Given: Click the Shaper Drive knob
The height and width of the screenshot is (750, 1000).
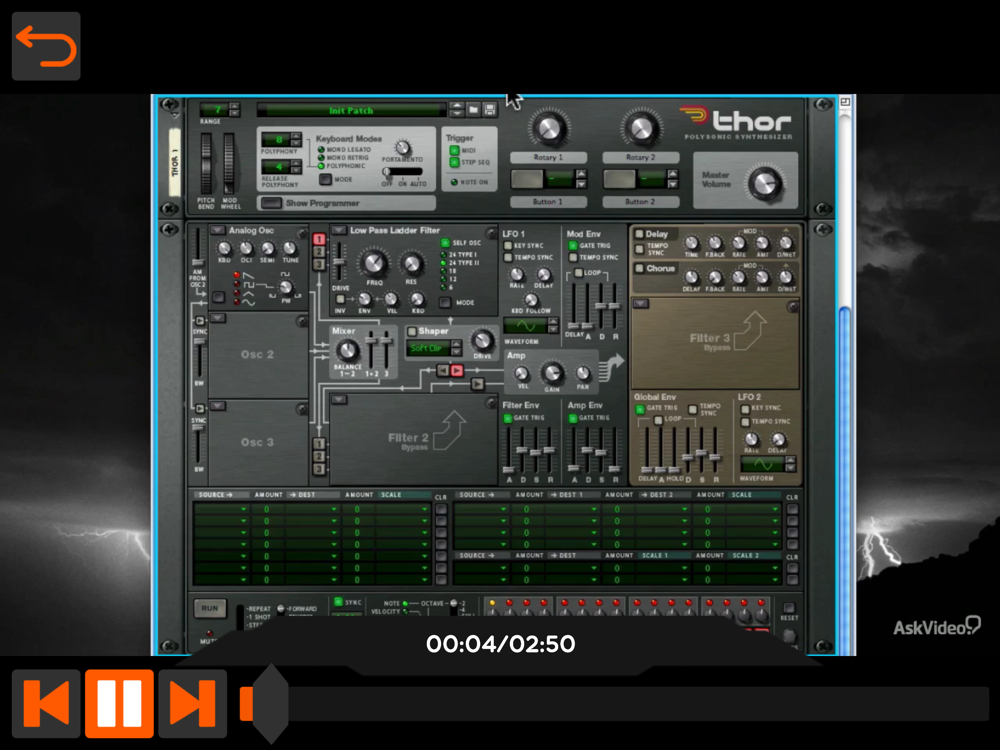Looking at the screenshot, I should 483,341.
